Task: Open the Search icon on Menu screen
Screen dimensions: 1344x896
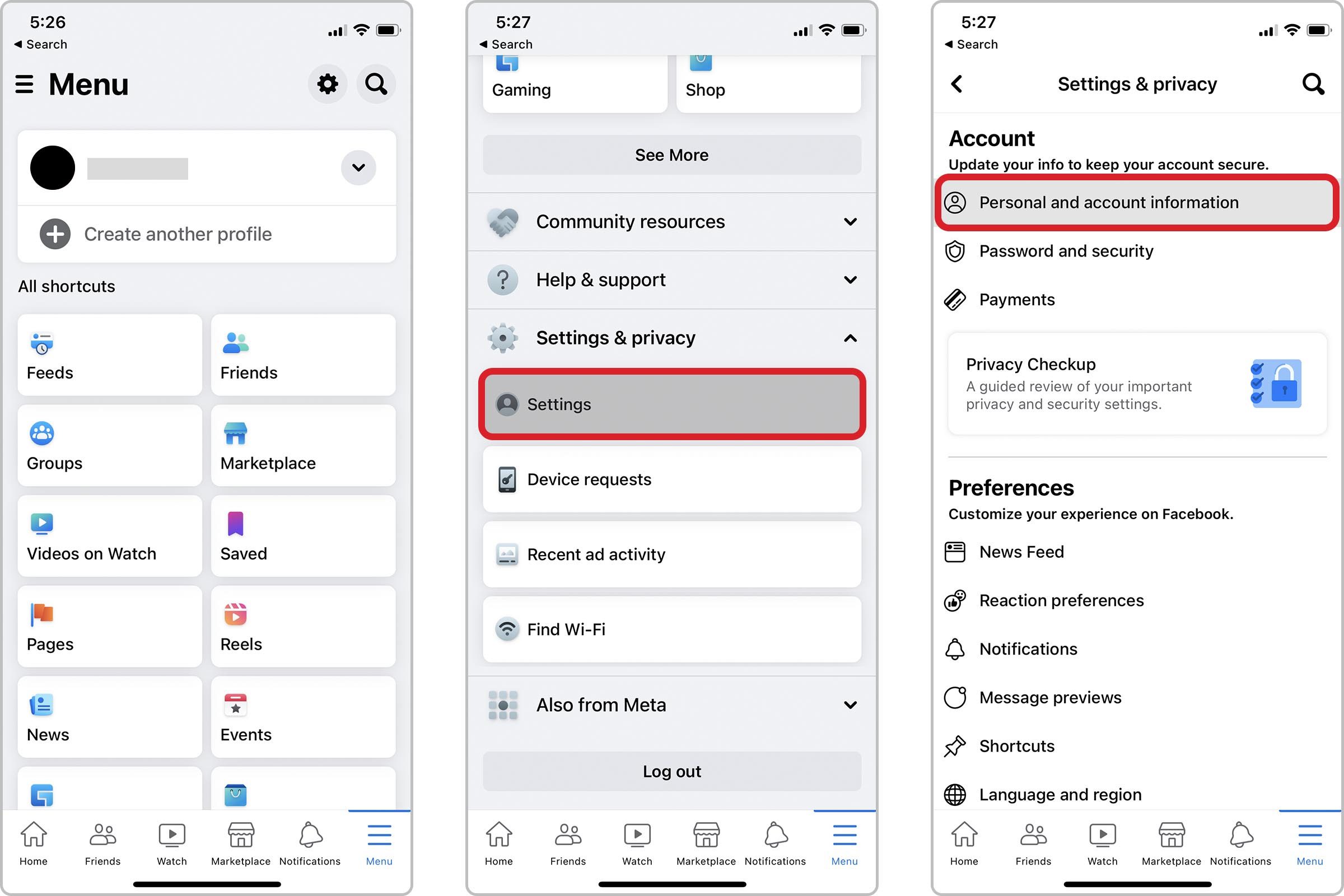Action: point(378,84)
